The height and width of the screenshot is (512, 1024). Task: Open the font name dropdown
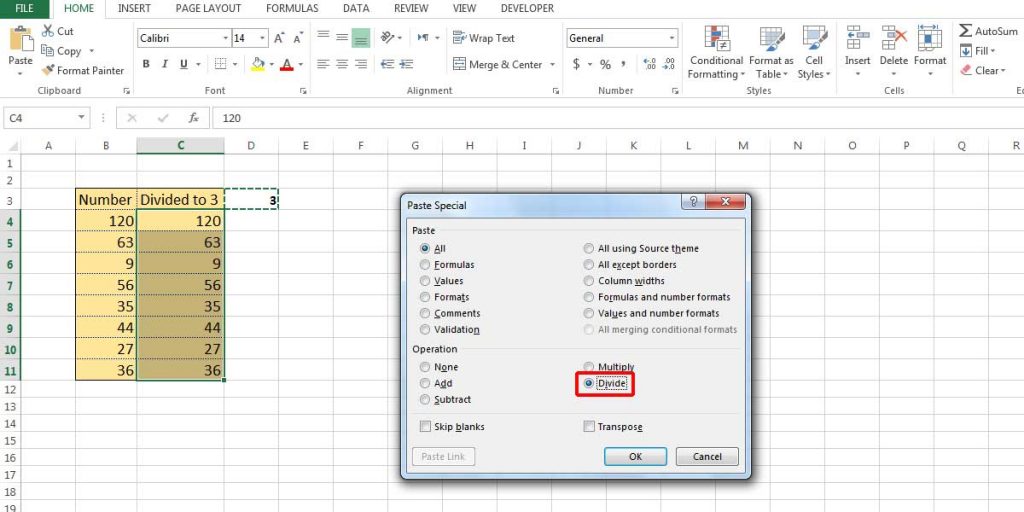pyautogui.click(x=225, y=38)
